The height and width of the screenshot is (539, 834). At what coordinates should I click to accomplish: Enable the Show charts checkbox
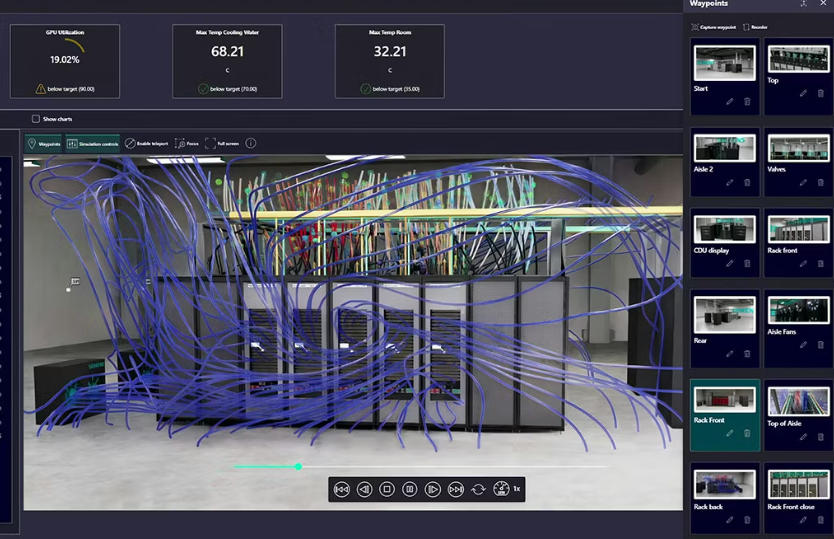36,119
